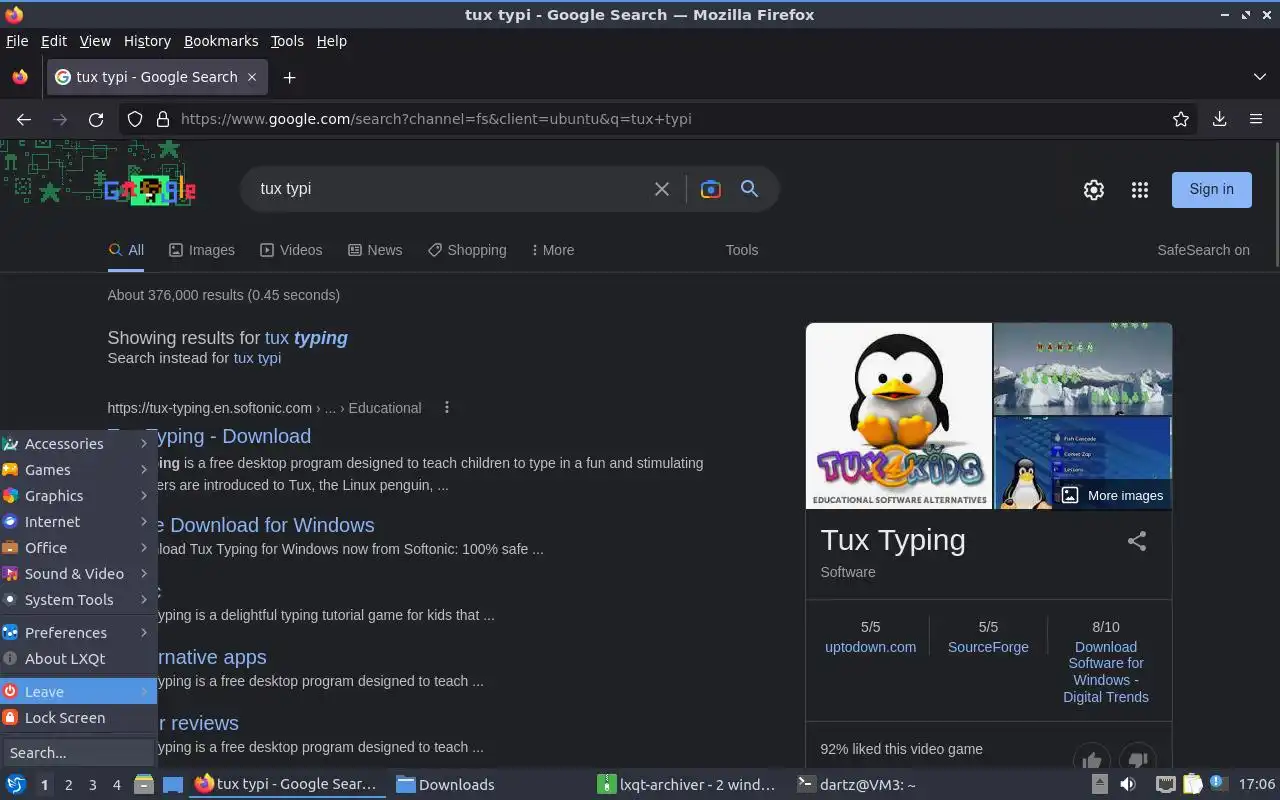Open search Tools options

coord(742,250)
